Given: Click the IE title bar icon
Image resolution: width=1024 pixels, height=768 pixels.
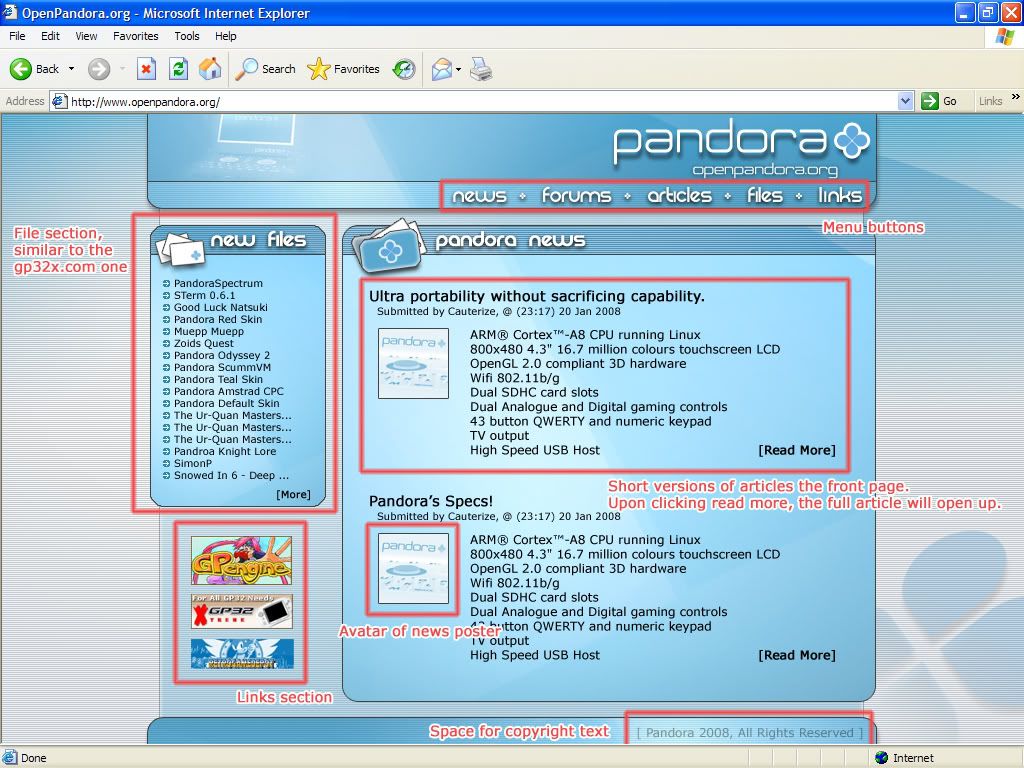Looking at the screenshot, I should (x=10, y=12).
